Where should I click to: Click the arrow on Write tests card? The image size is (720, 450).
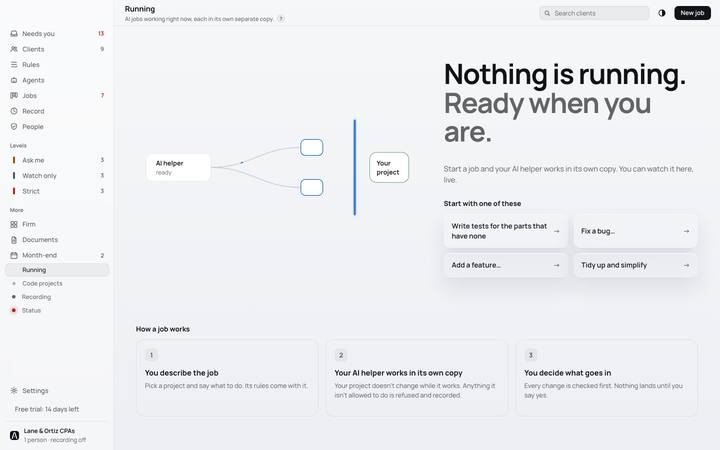pyautogui.click(x=557, y=231)
